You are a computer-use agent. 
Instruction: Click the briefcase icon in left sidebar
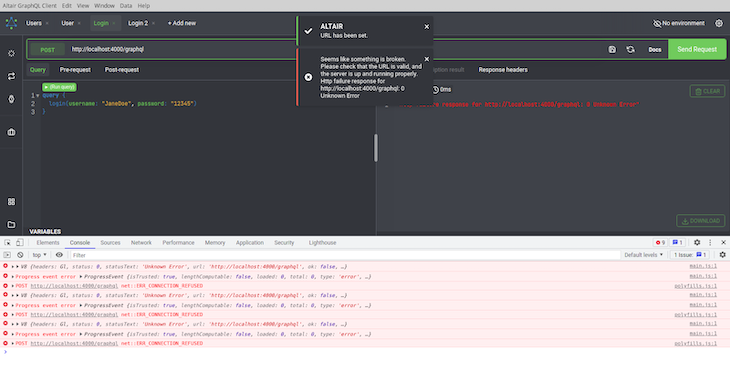(11, 132)
